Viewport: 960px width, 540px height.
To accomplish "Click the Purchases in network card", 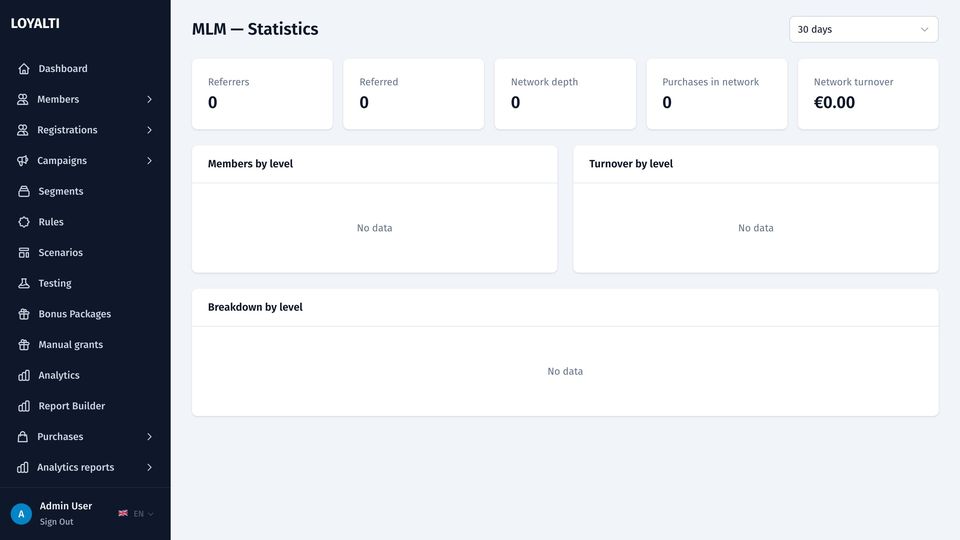I will [x=716, y=94].
